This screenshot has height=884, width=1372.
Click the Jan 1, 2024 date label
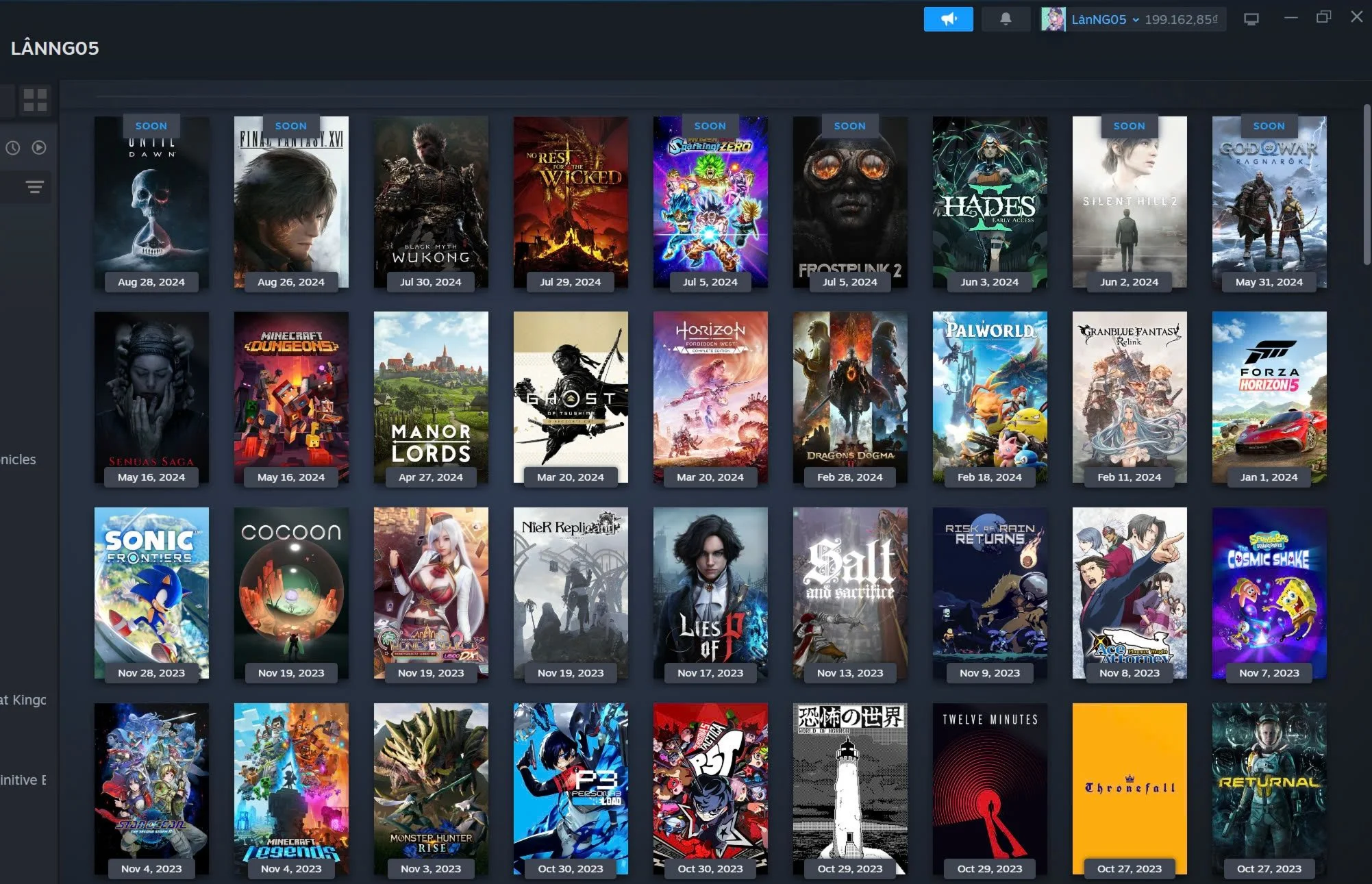[x=1269, y=477]
